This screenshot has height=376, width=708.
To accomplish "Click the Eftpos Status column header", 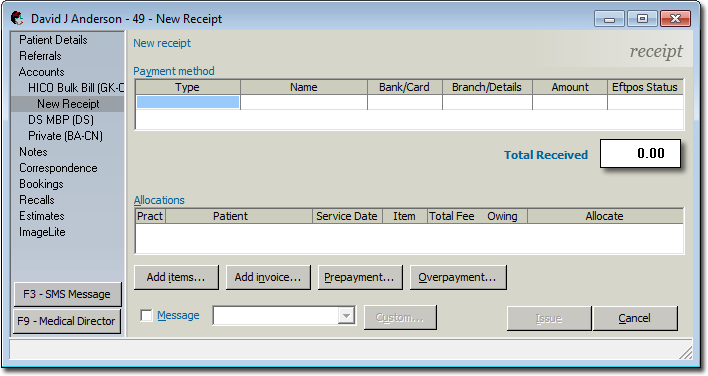I will click(x=645, y=87).
